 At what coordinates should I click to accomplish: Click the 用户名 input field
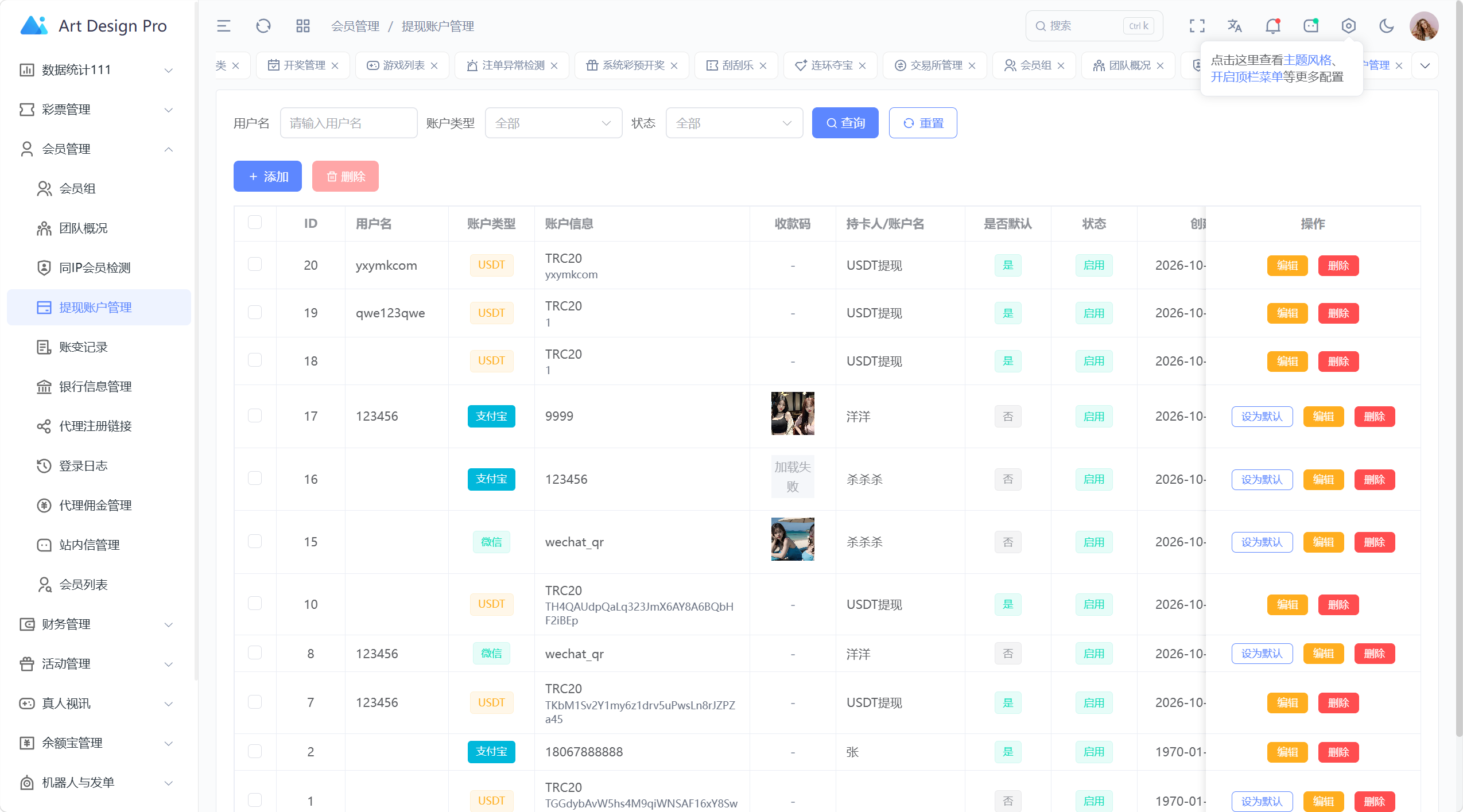coord(348,123)
